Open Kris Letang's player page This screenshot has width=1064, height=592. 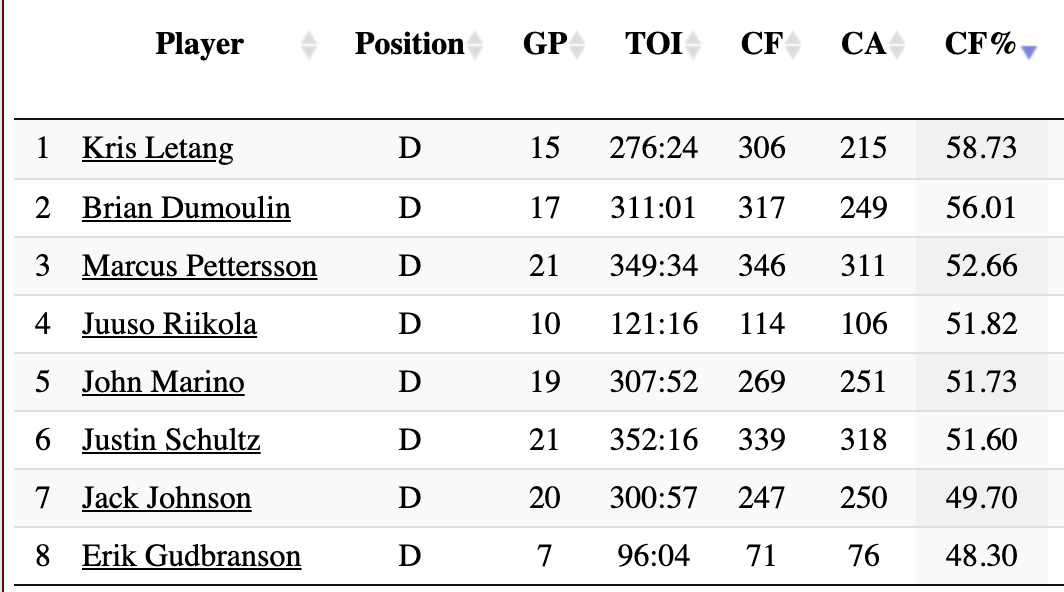[157, 149]
